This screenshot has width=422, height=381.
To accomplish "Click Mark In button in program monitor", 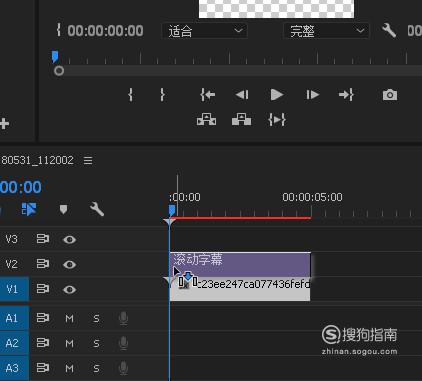I will pos(130,95).
